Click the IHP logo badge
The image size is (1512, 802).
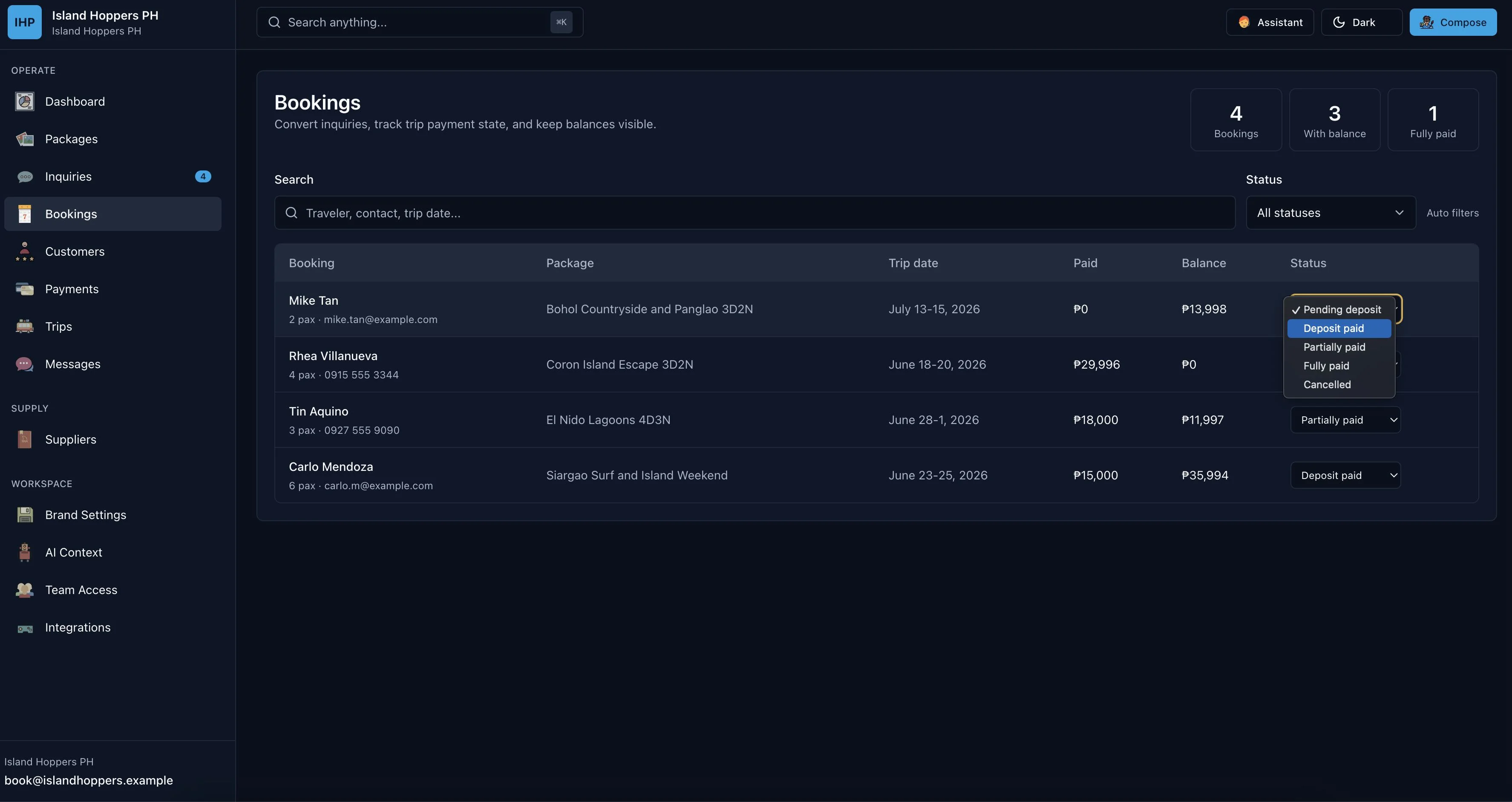click(x=25, y=22)
